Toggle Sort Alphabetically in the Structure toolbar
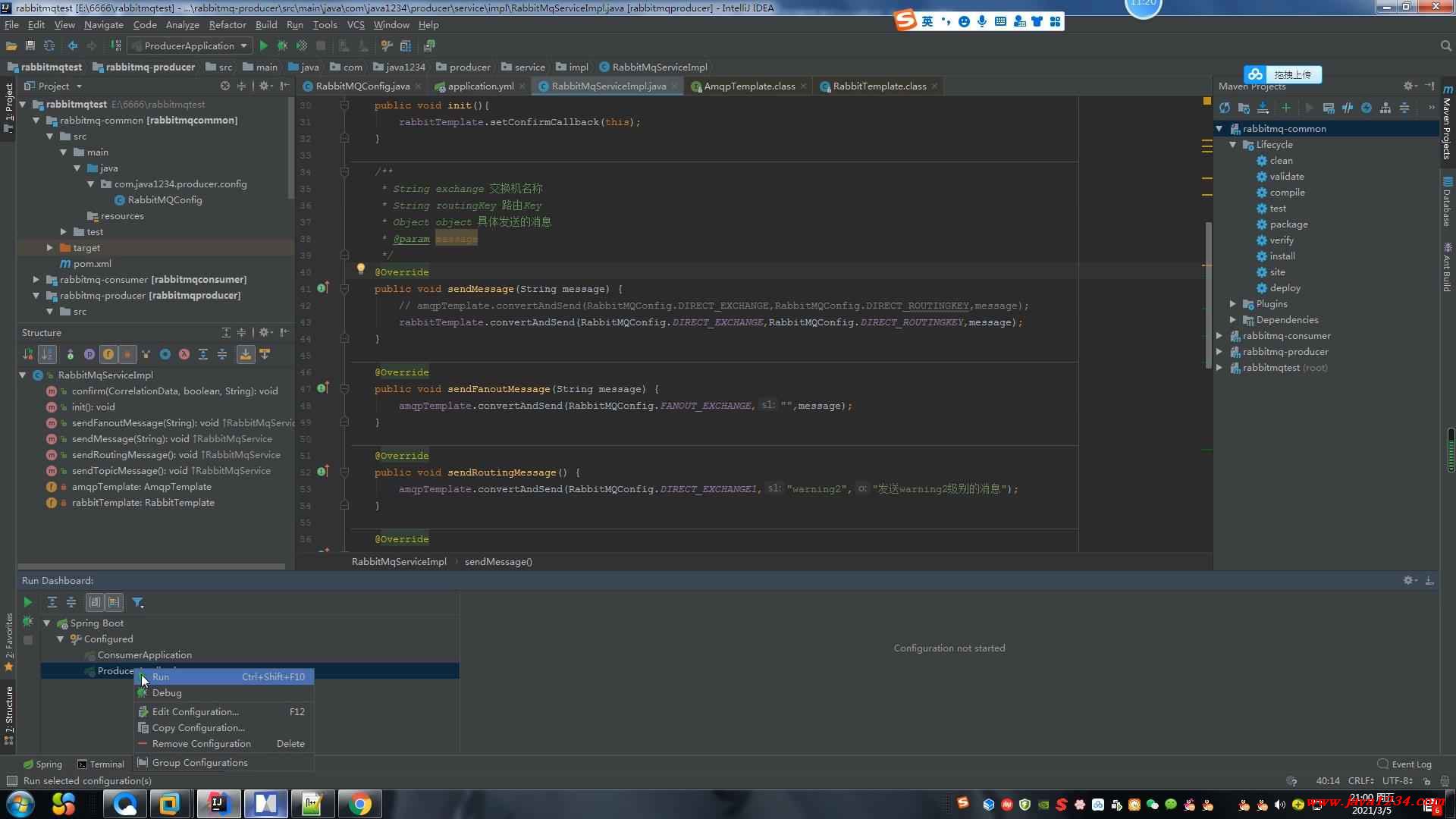1456x819 pixels. pos(47,354)
